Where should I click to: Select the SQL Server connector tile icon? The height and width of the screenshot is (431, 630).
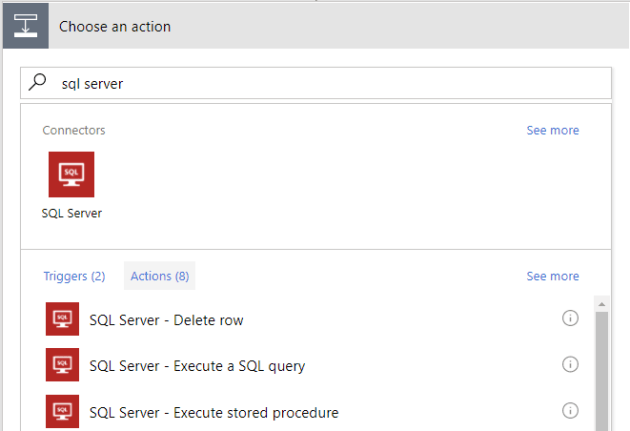(x=71, y=175)
